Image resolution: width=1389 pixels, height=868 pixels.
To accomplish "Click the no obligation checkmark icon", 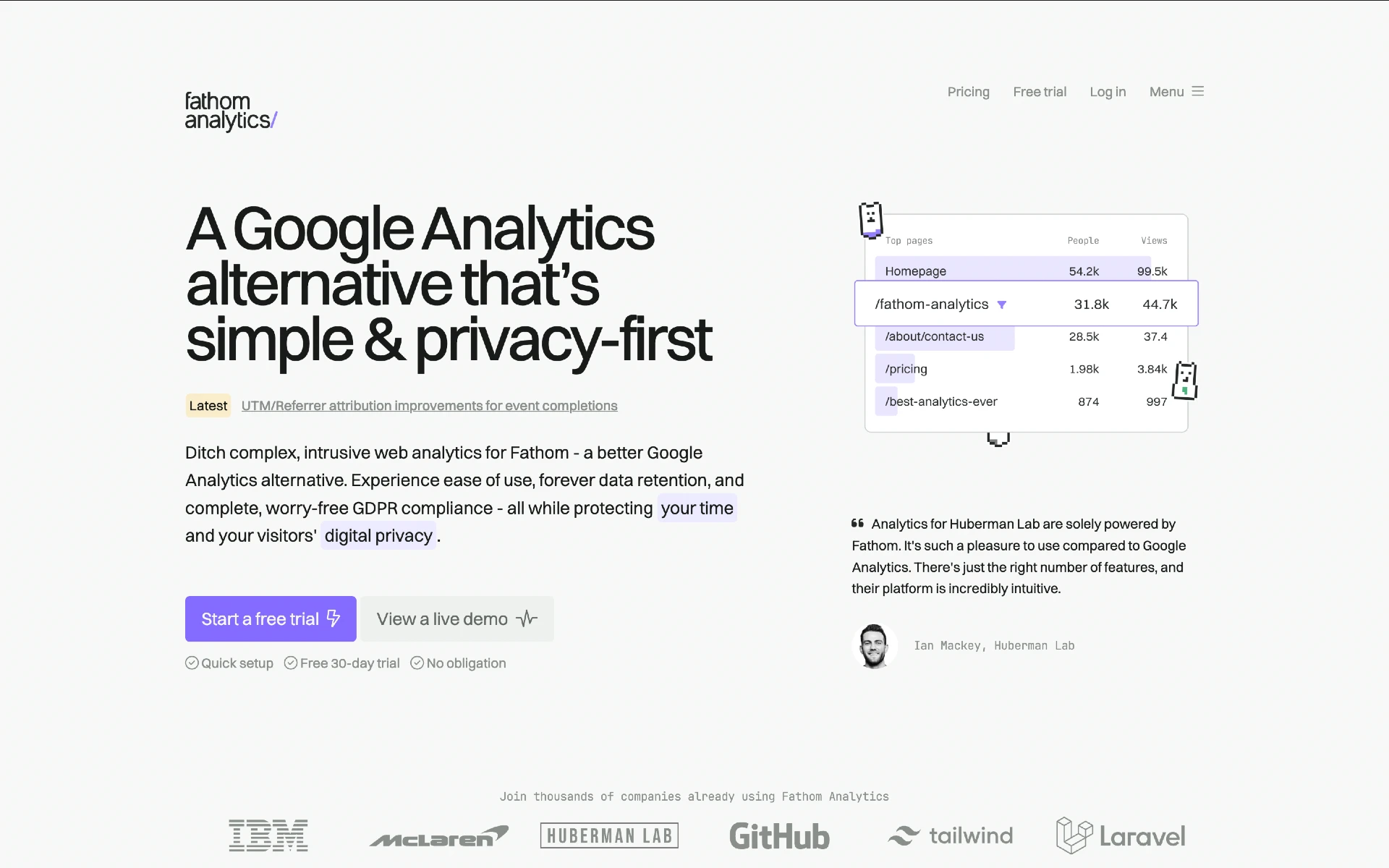I will click(416, 663).
